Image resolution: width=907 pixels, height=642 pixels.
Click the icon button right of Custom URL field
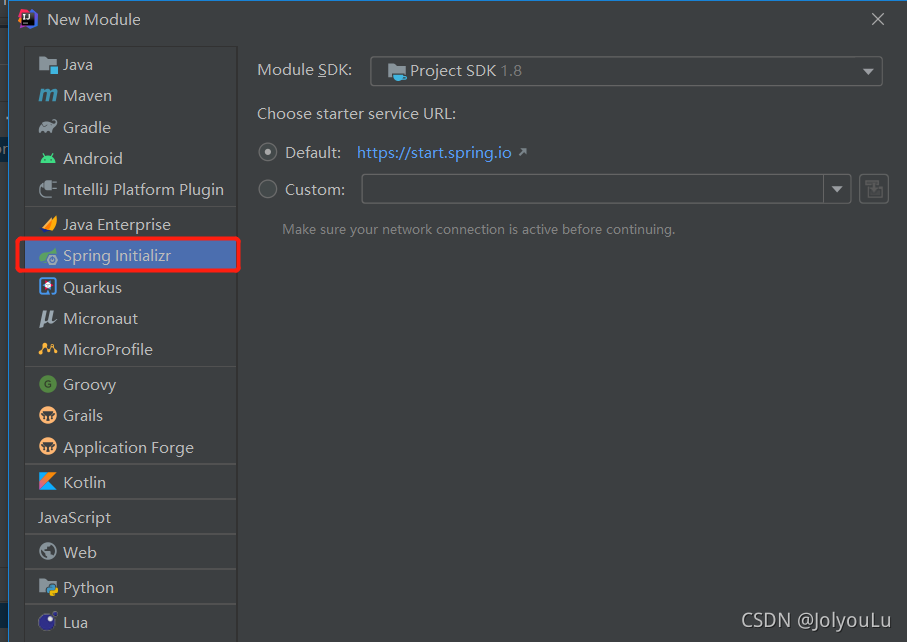(873, 189)
